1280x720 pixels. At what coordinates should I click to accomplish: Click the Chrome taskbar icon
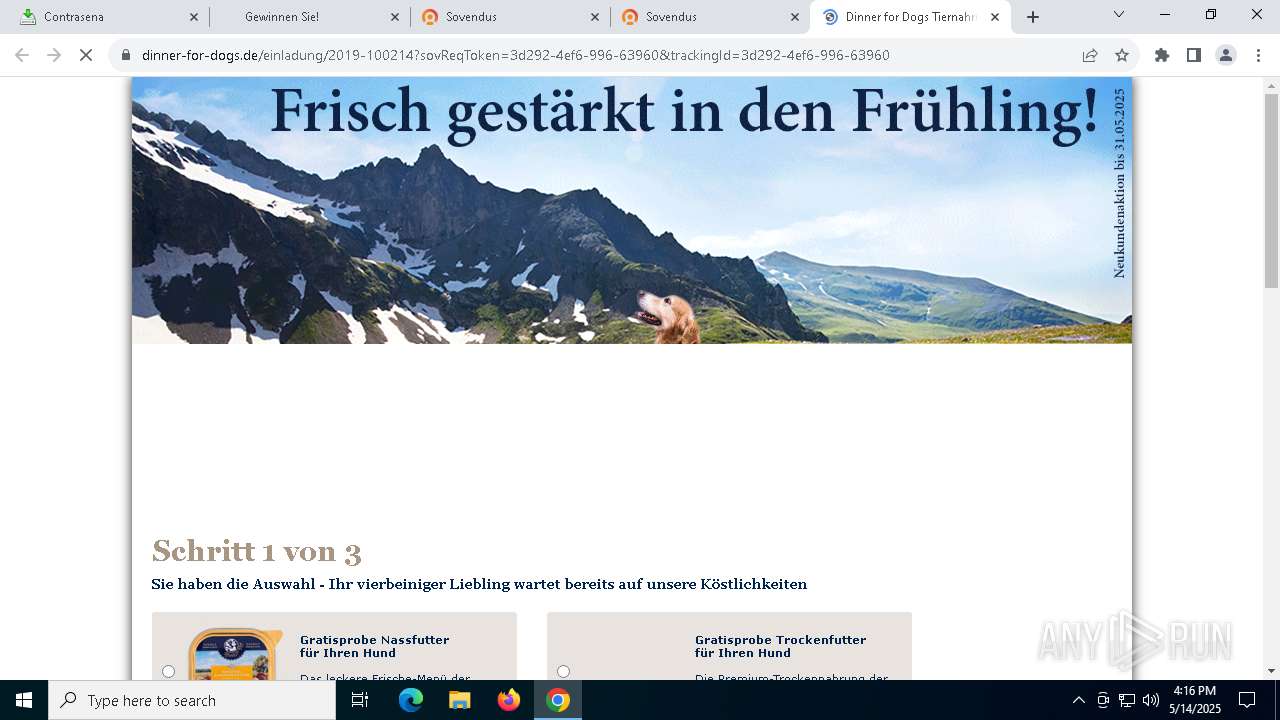[558, 700]
